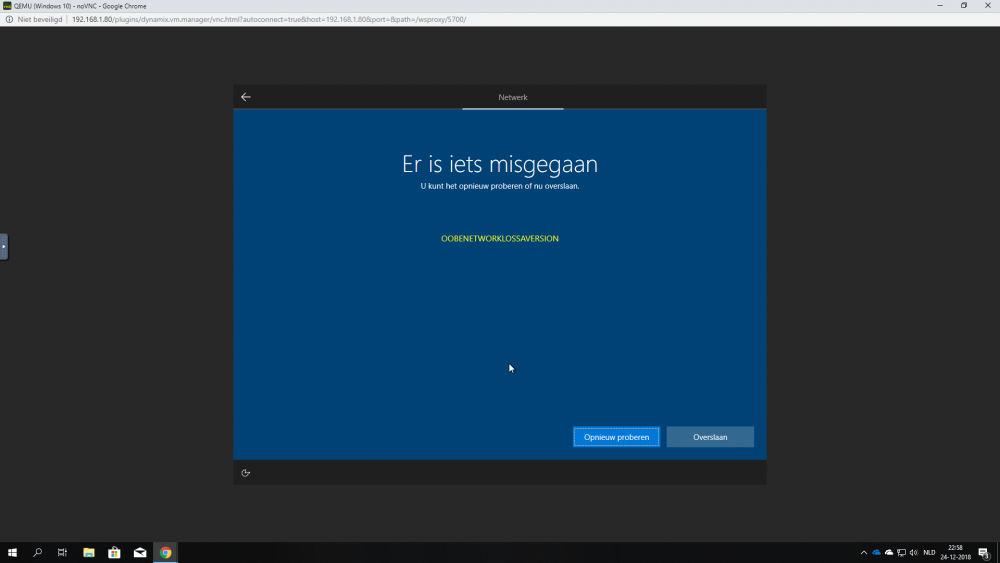Screen dimensions: 1000x563
Task: Open the ease of access icon at bottom of setup
Action: [246, 473]
